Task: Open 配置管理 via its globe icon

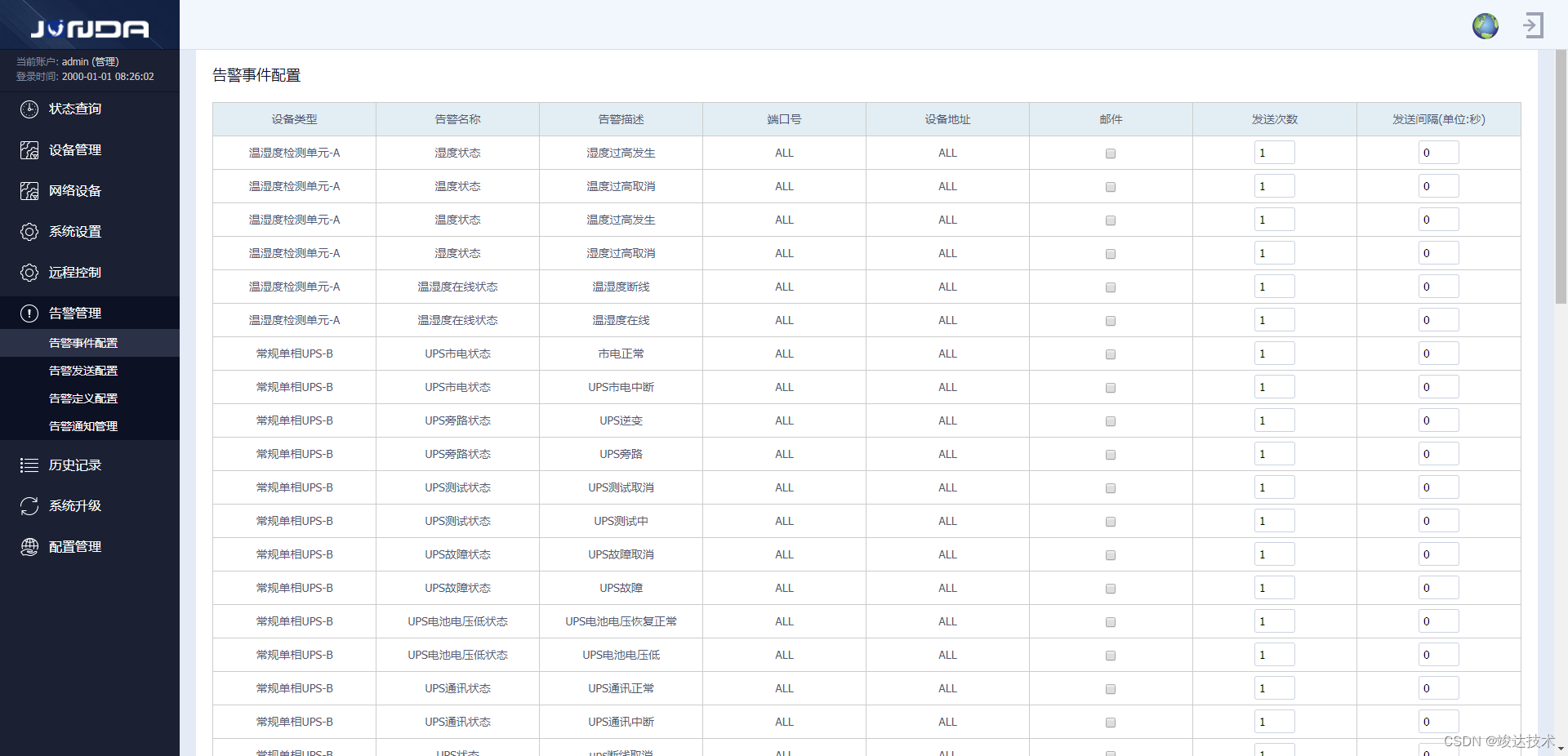Action: (x=29, y=547)
